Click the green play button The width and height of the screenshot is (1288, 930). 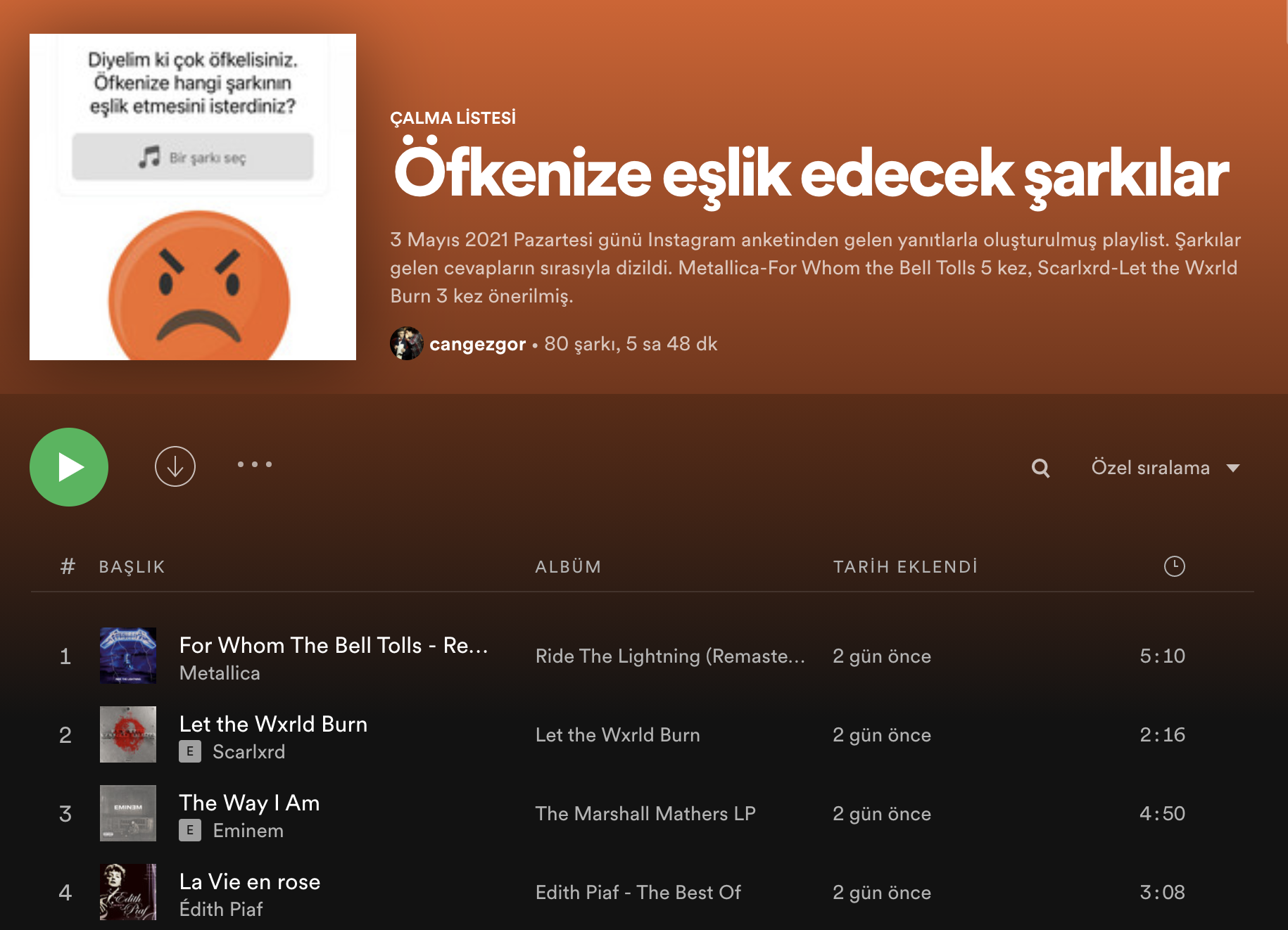[x=68, y=466]
